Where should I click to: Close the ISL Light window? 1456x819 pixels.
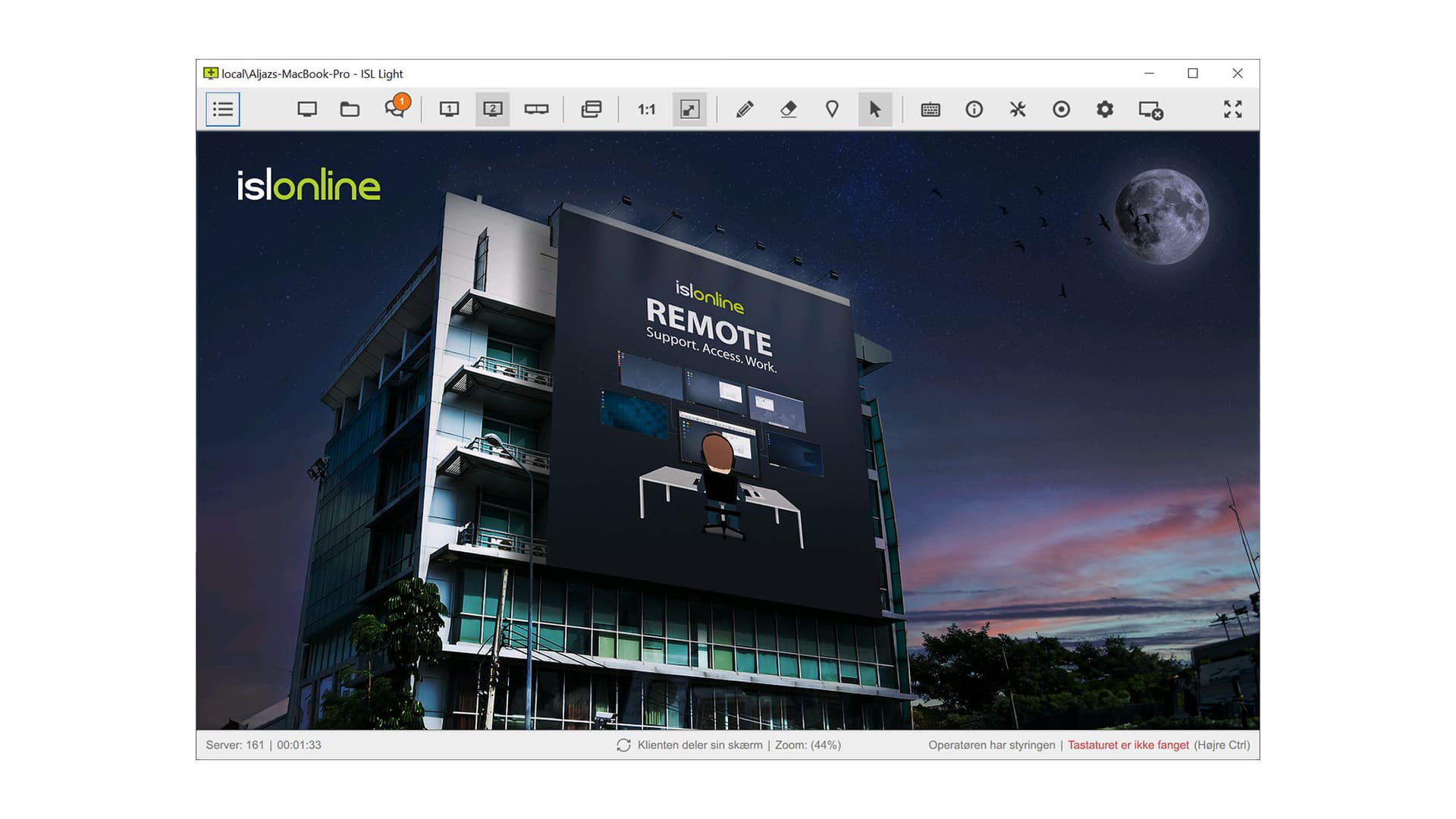pos(1238,74)
